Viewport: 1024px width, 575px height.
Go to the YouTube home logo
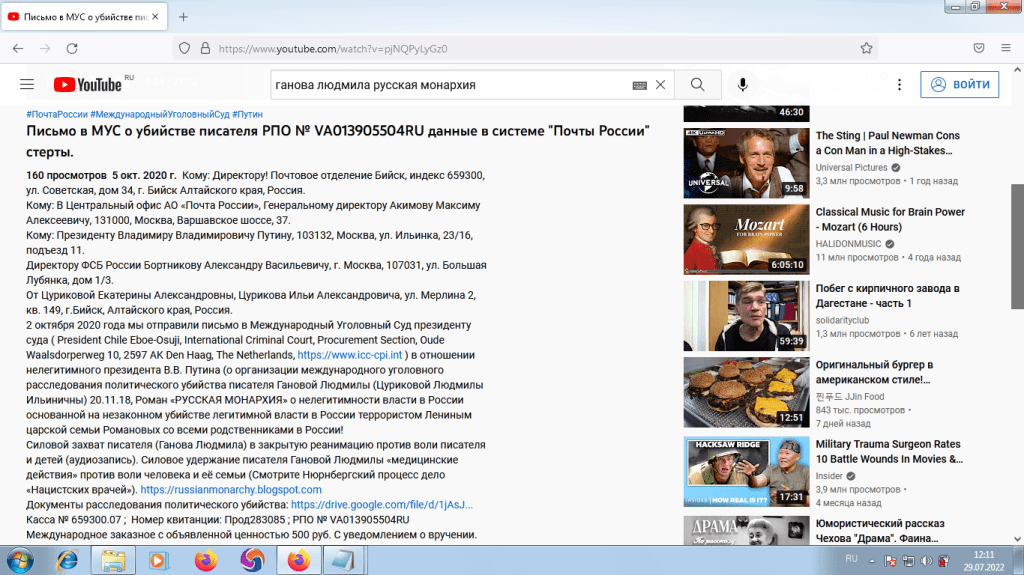[88, 85]
